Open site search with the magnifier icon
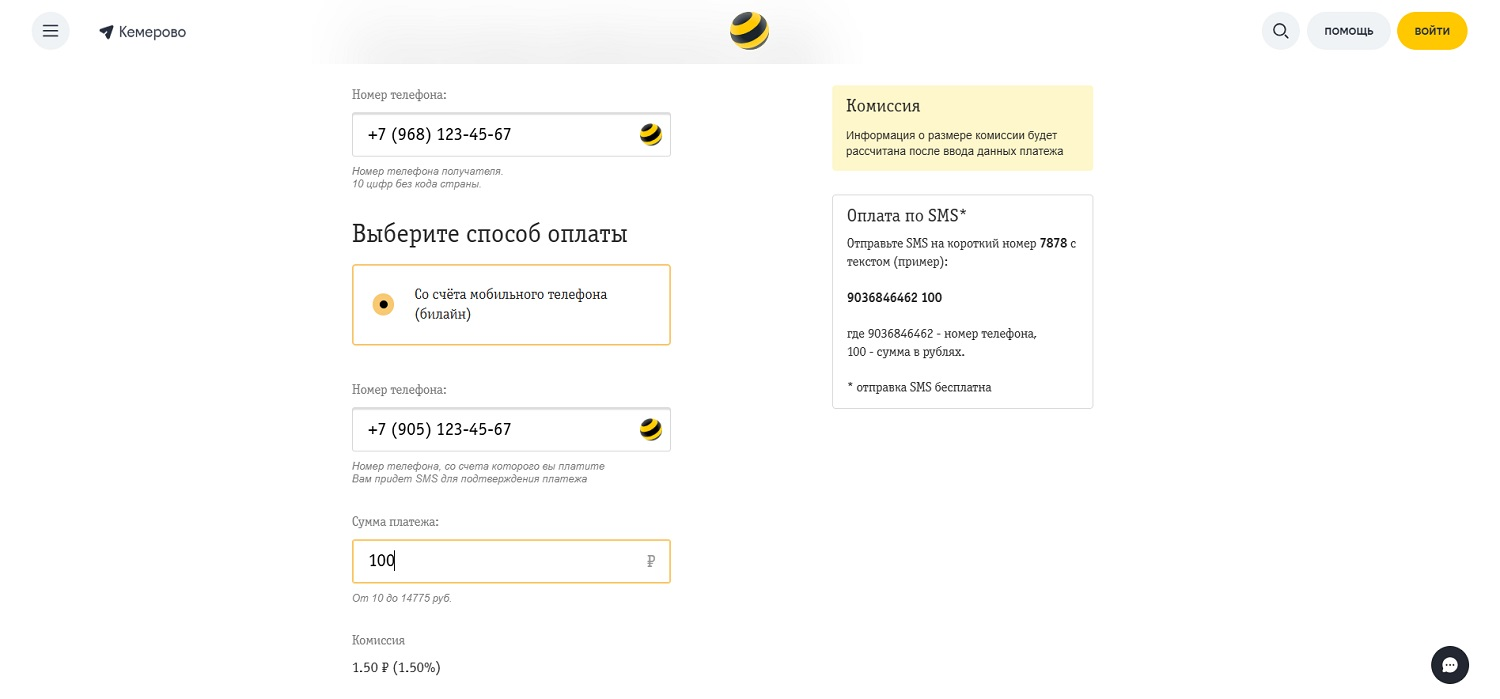This screenshot has width=1500, height=699. pyautogui.click(x=1280, y=31)
